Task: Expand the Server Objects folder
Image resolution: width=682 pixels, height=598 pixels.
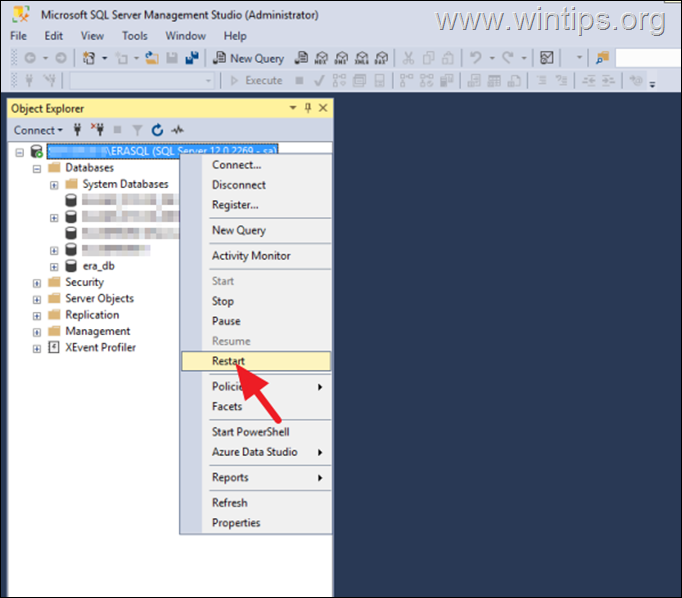Action: tap(37, 300)
